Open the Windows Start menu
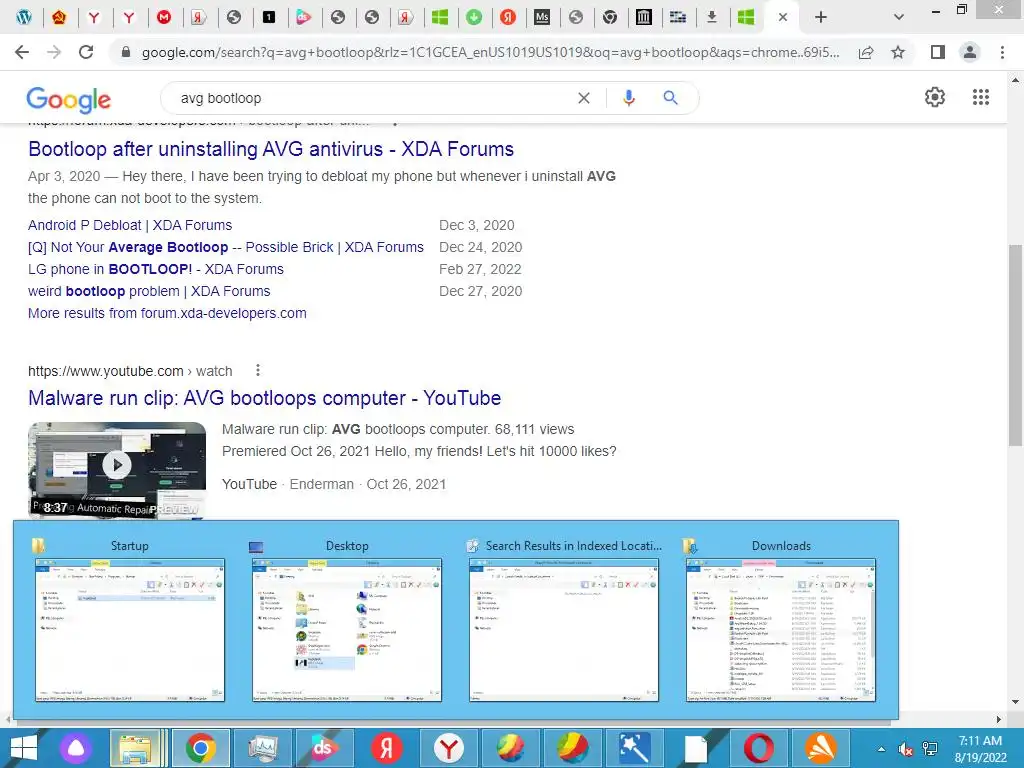This screenshot has height=768, width=1024. (x=24, y=748)
